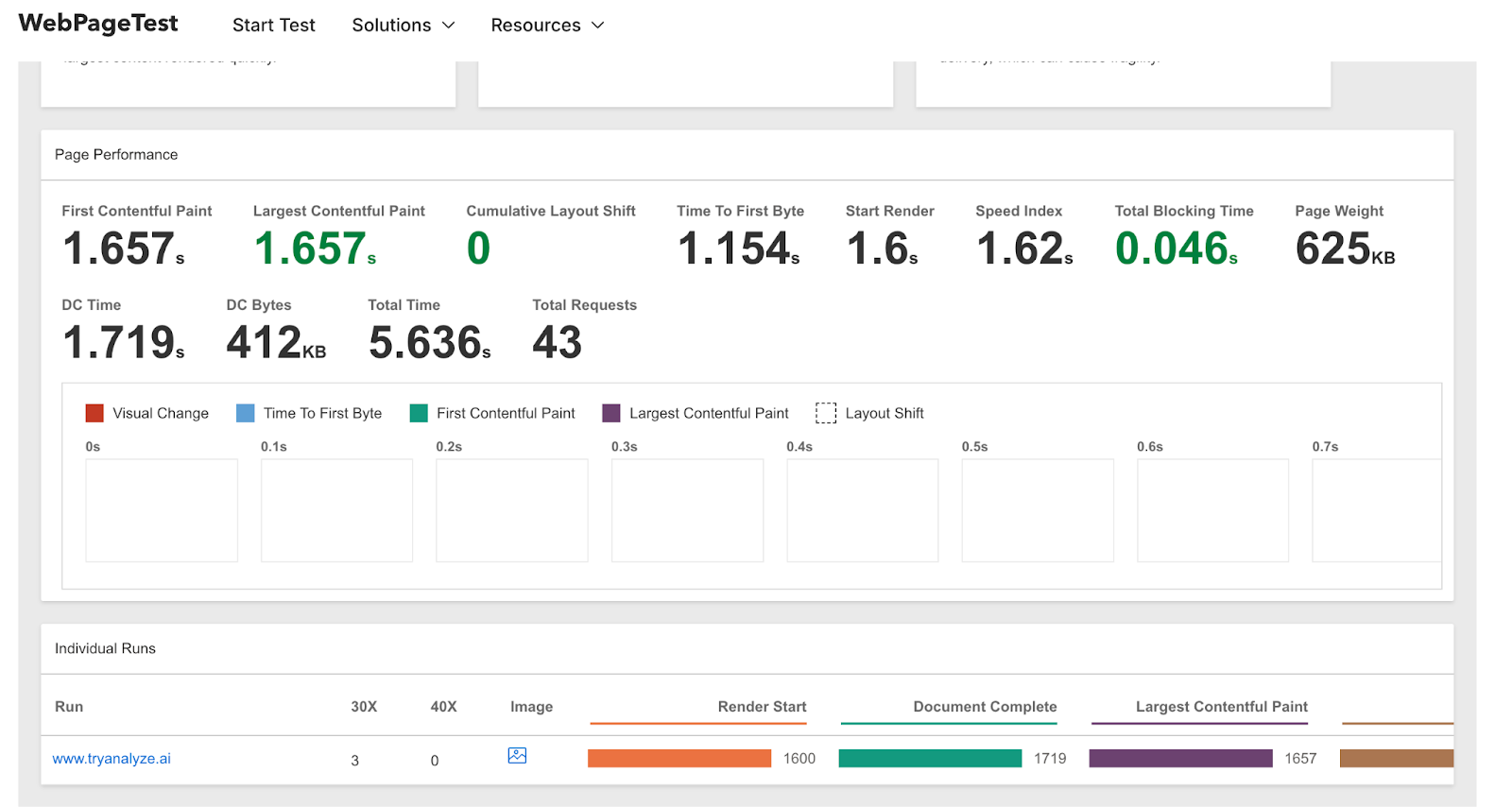This screenshot has width=1512, height=807.
Task: Click the green Document Complete bar
Action: click(x=930, y=758)
